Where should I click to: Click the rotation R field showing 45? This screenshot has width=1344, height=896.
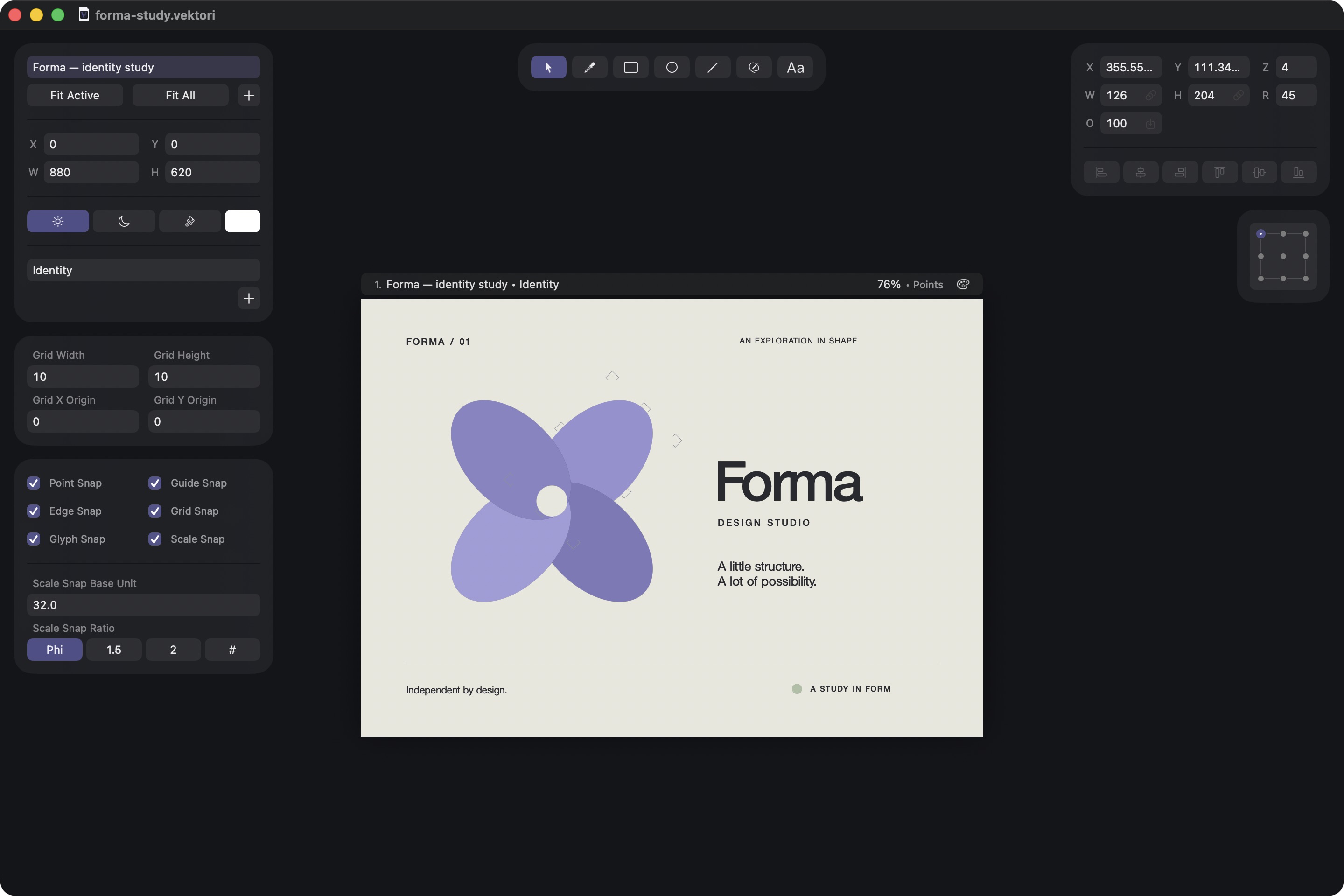tap(1296, 95)
